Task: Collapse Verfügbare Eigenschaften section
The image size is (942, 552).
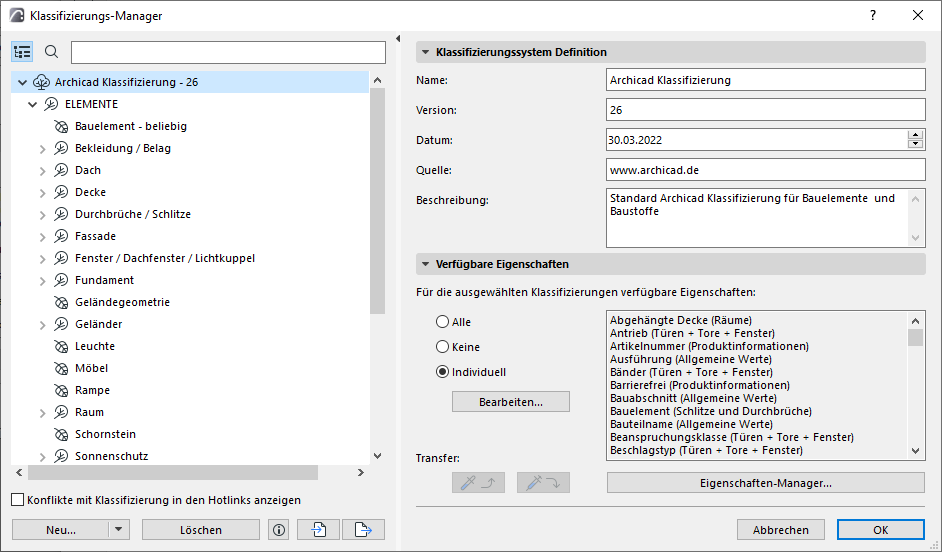Action: (425, 264)
